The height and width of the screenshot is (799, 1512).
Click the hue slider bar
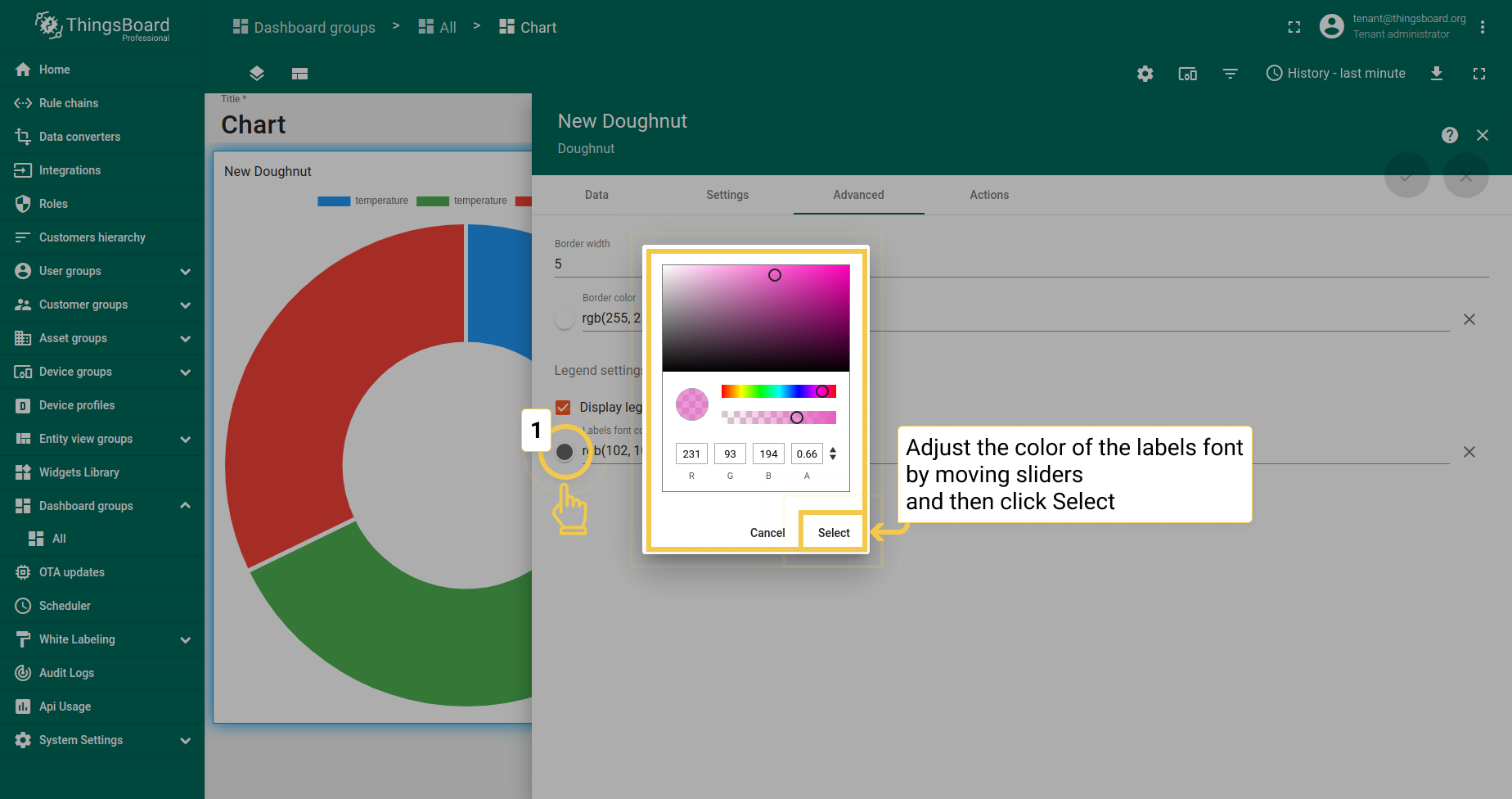(778, 391)
